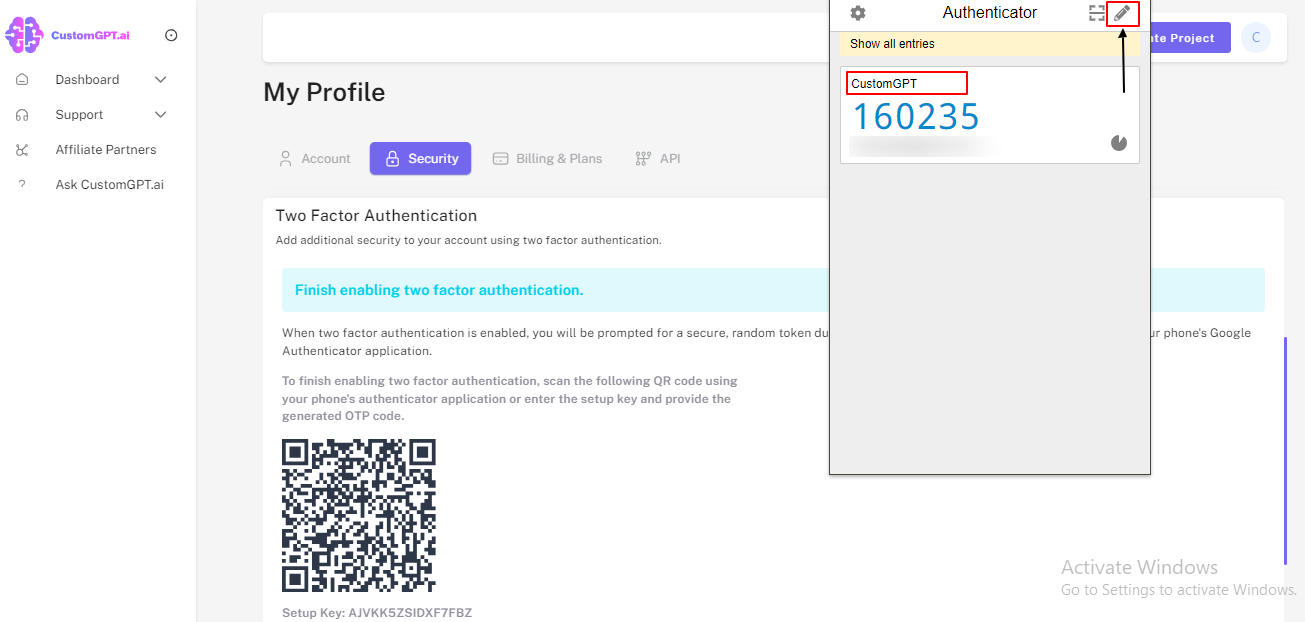Open the Ask CustomGPT.ai help icon

pos(22,184)
